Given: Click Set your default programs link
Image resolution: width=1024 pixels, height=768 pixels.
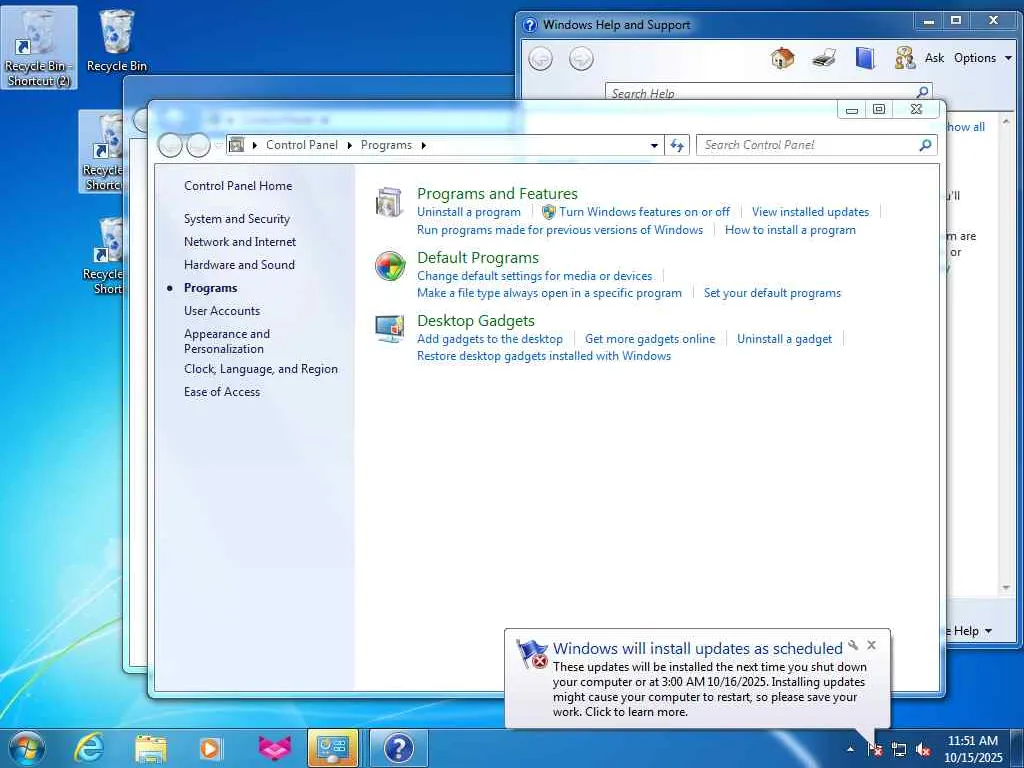Looking at the screenshot, I should pyautogui.click(x=772, y=293).
